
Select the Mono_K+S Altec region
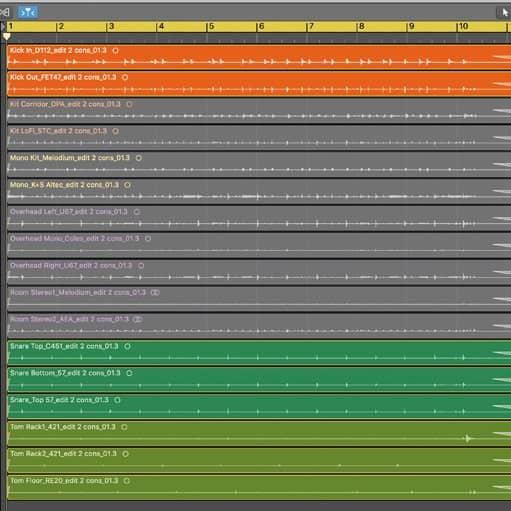click(x=259, y=191)
